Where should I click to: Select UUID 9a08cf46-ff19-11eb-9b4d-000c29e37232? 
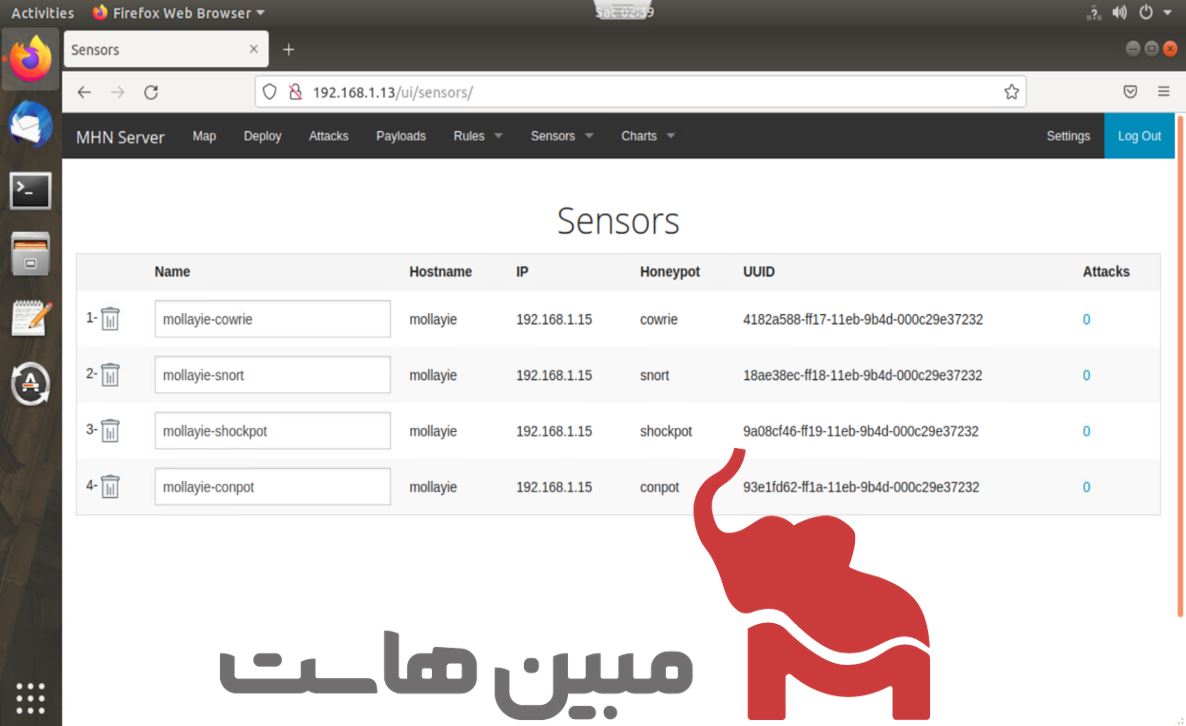861,431
